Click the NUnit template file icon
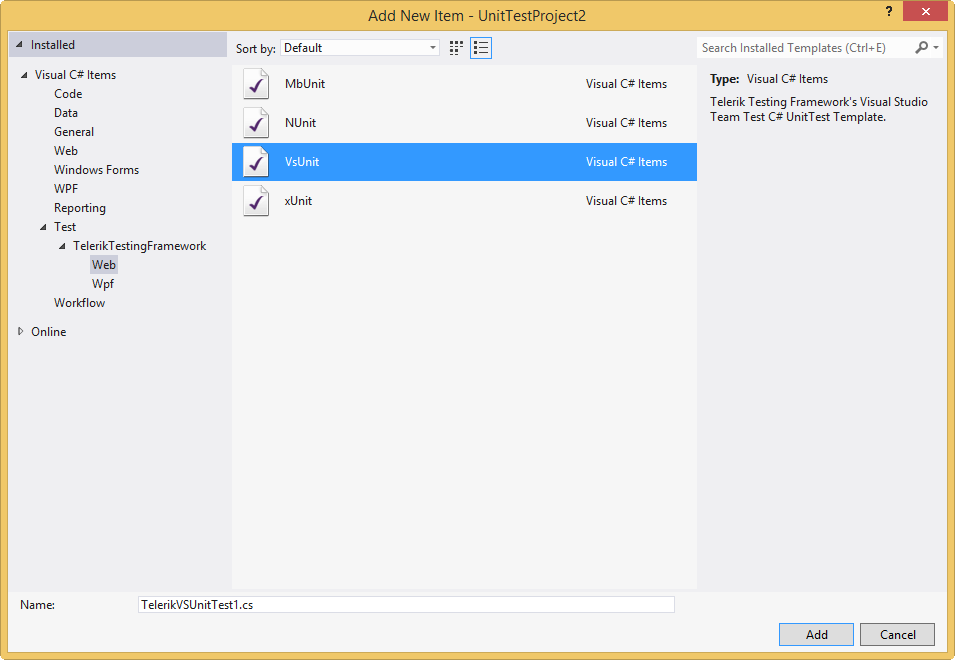 pos(256,123)
